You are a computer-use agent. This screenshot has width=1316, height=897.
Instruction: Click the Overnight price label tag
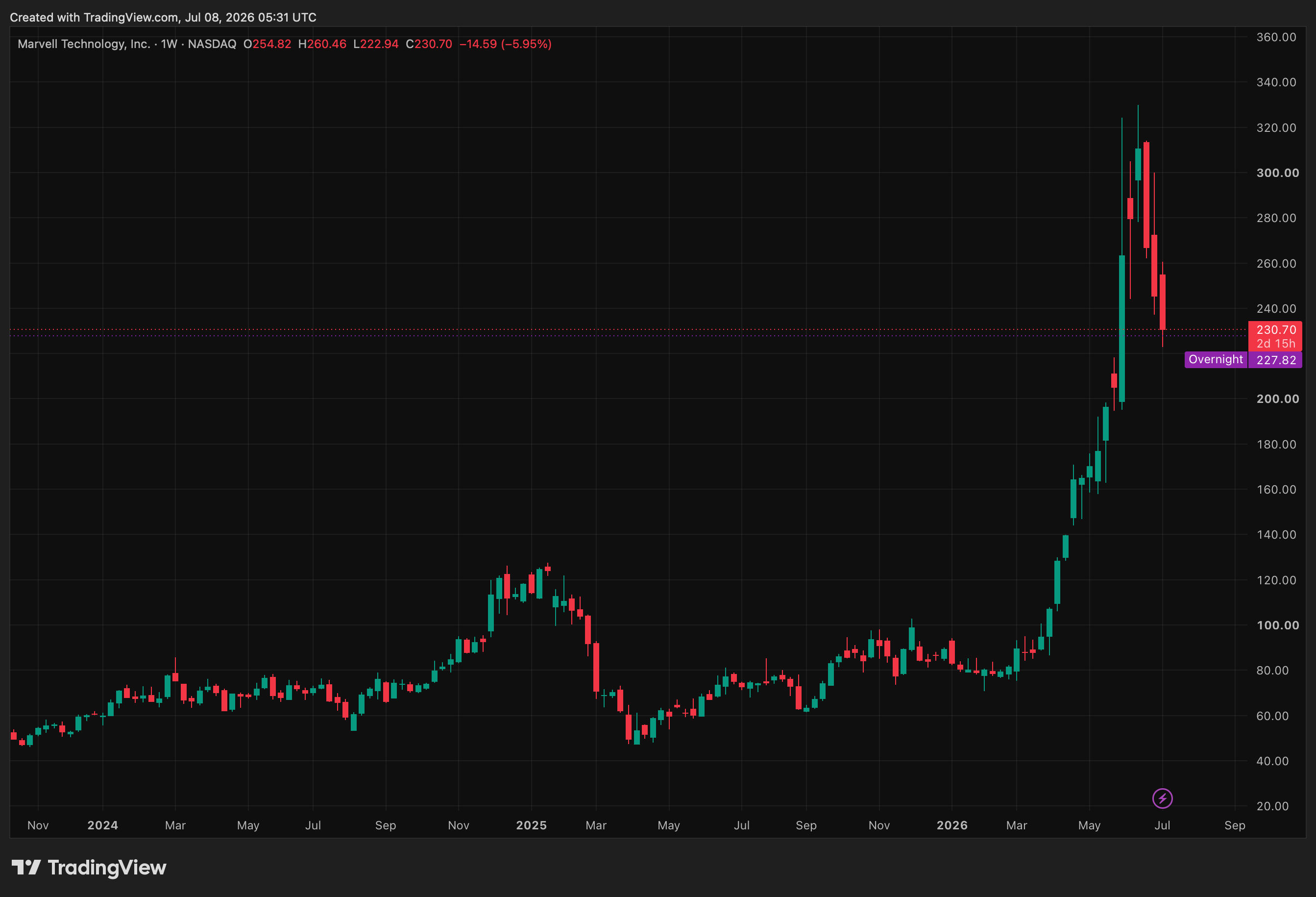click(1215, 359)
